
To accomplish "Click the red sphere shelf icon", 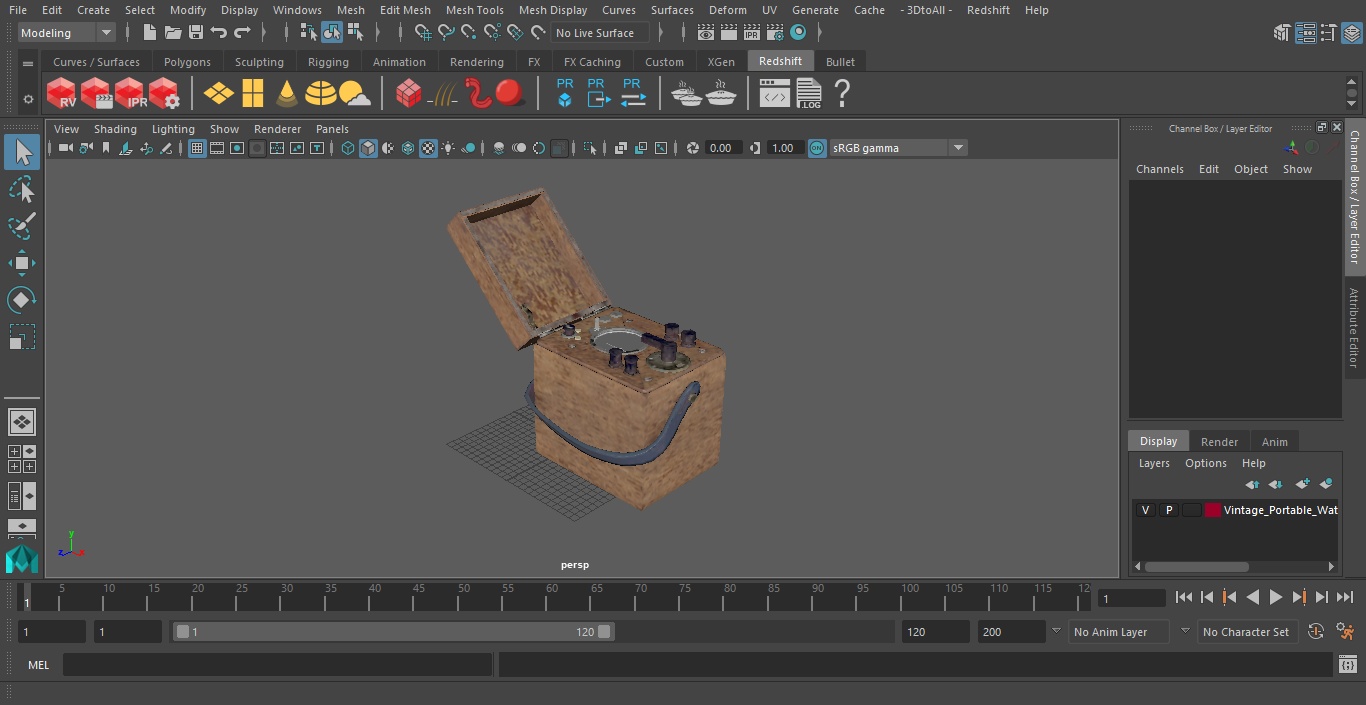I will (510, 94).
